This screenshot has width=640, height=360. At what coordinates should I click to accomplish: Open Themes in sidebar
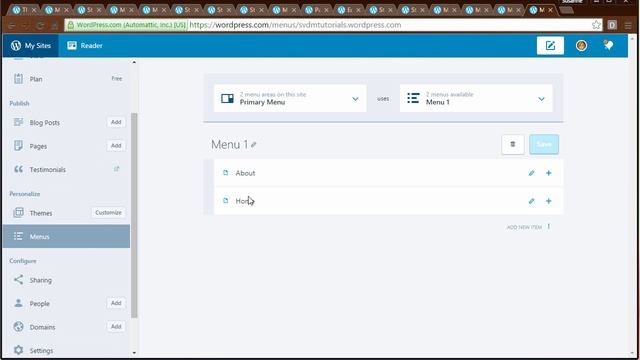click(x=41, y=213)
